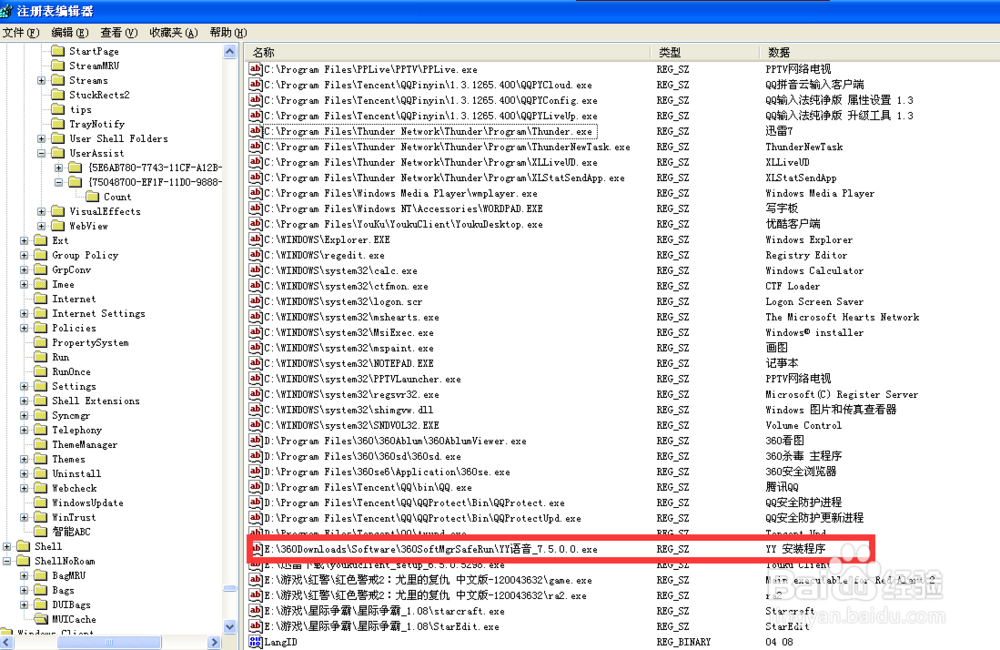Select the ctfmon.exe value name
Image resolution: width=1000 pixels, height=650 pixels.
[346, 286]
